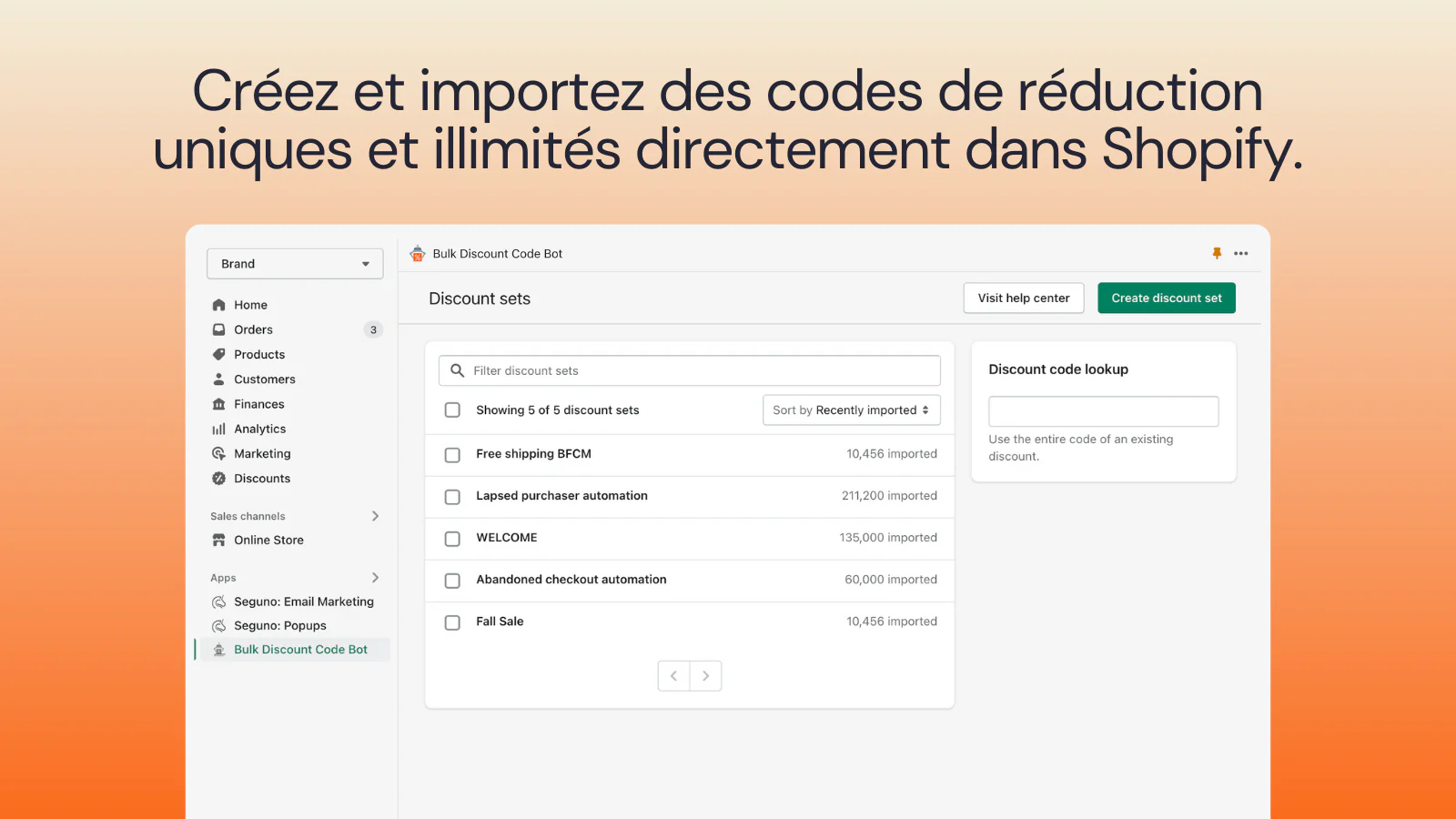1456x819 pixels.
Task: Expand the Sales channels chevron
Action: 375,516
